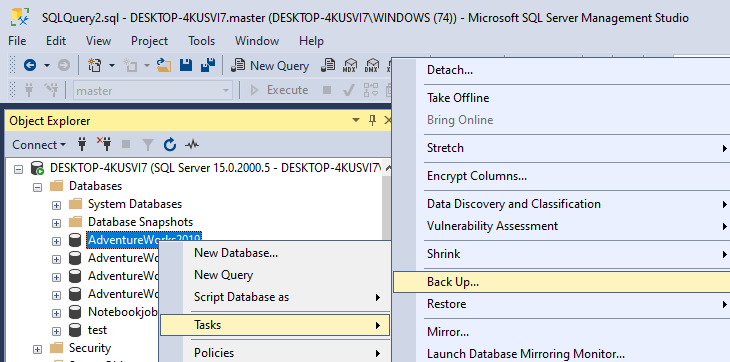Open the New Project dropdown arrow
Viewport: 730px width, 362px height.
(112, 66)
